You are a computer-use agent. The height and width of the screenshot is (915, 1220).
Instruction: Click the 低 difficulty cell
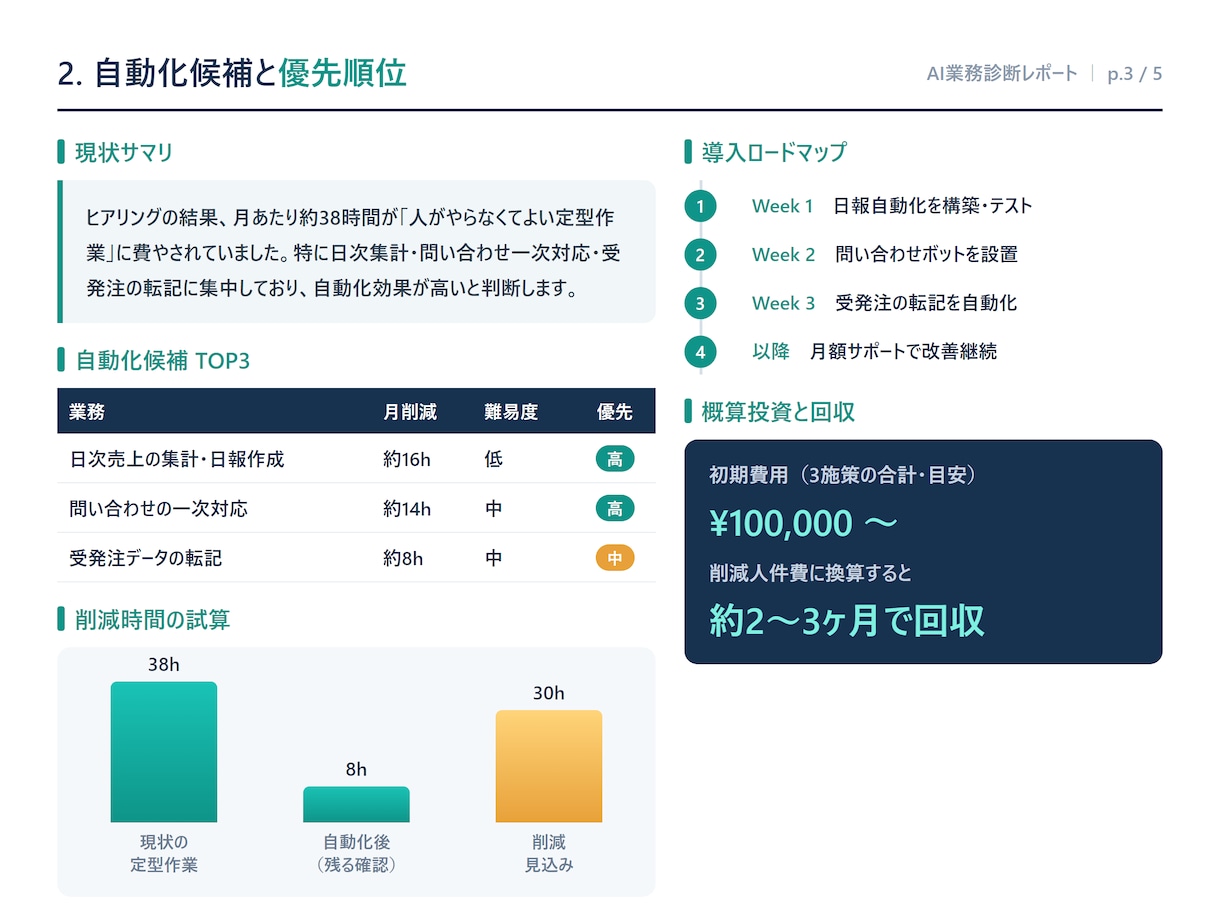(493, 460)
